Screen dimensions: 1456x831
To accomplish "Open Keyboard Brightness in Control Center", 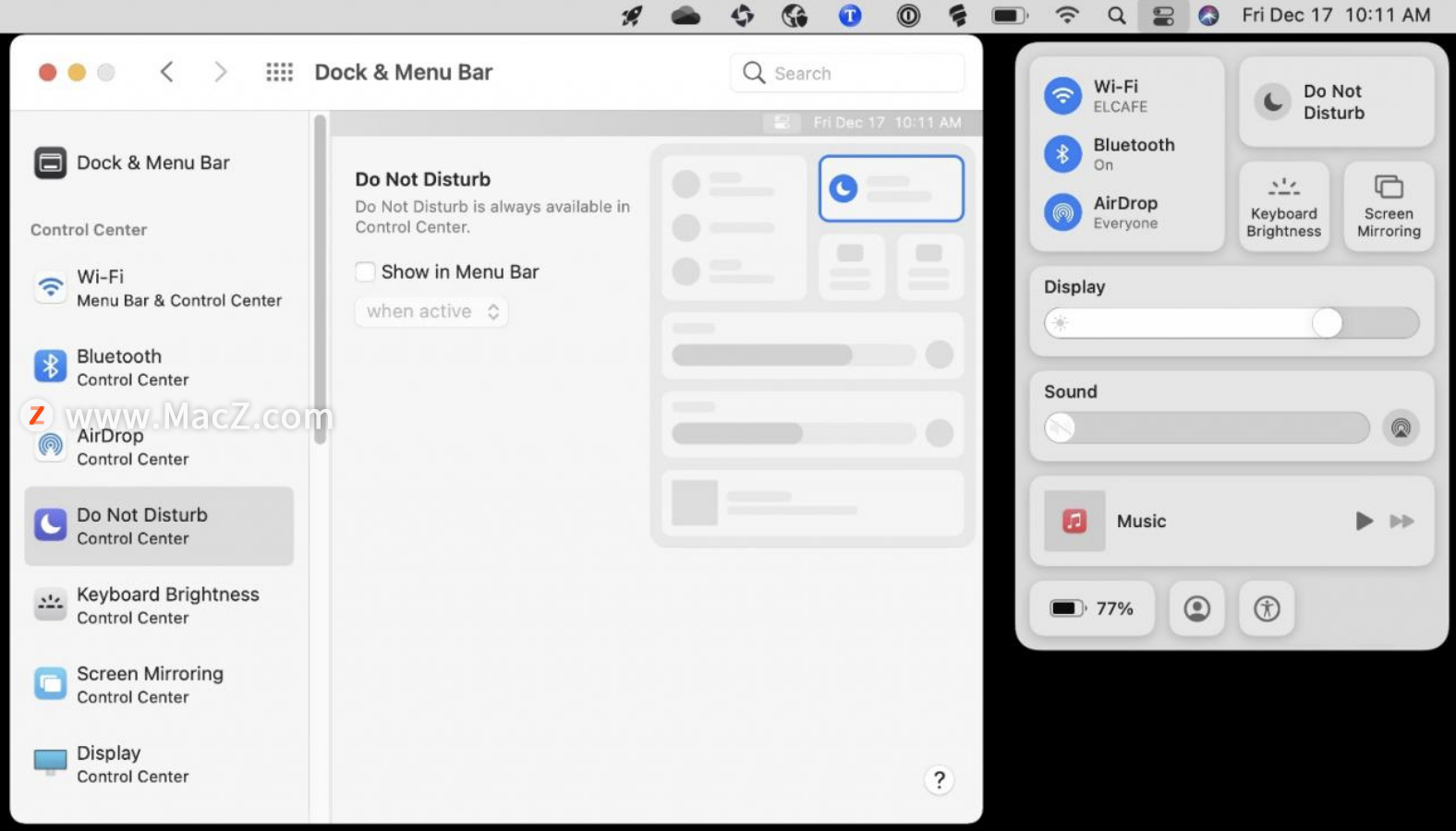I will pos(1284,207).
